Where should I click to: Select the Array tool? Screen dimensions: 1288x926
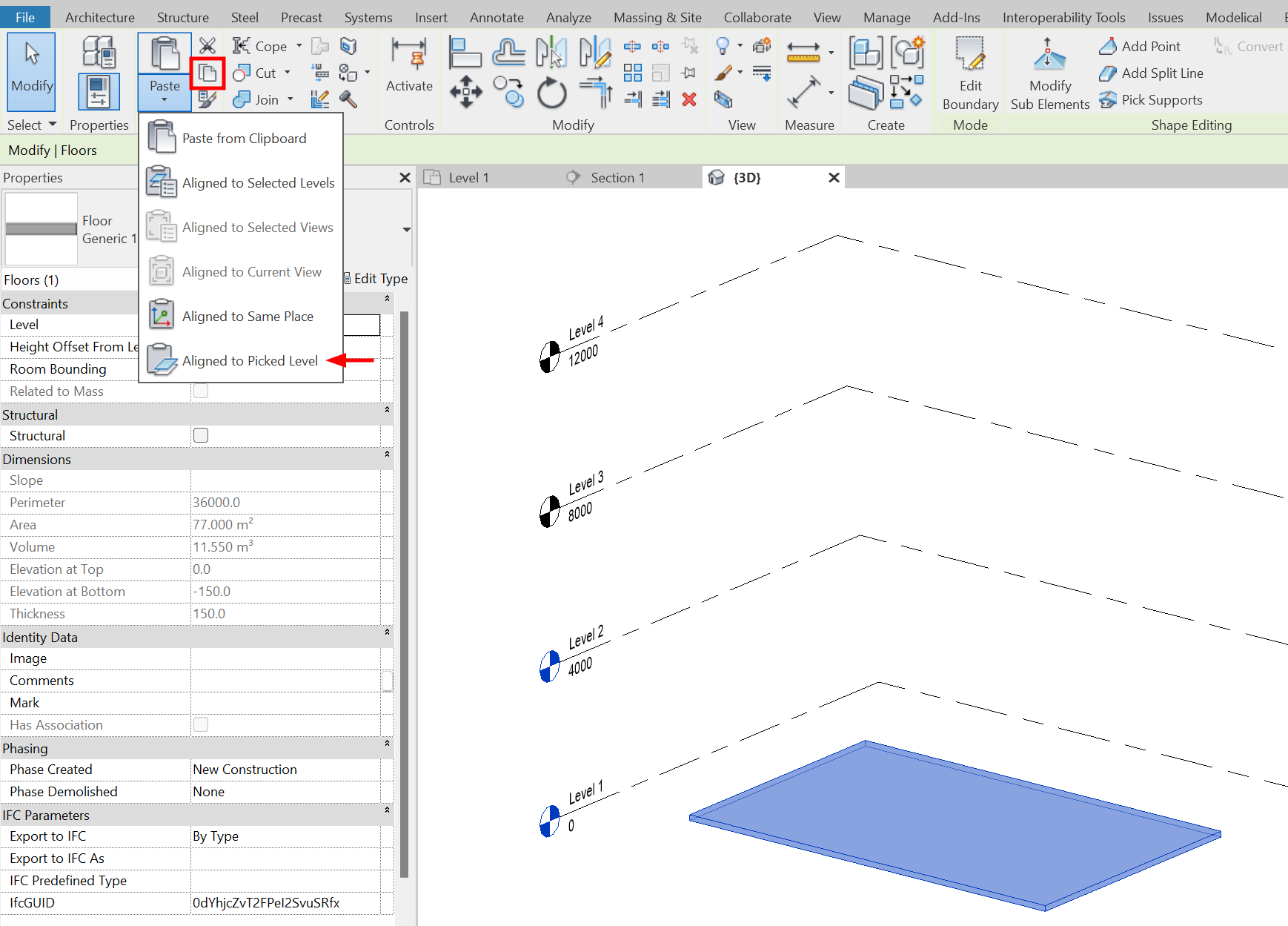(632, 73)
